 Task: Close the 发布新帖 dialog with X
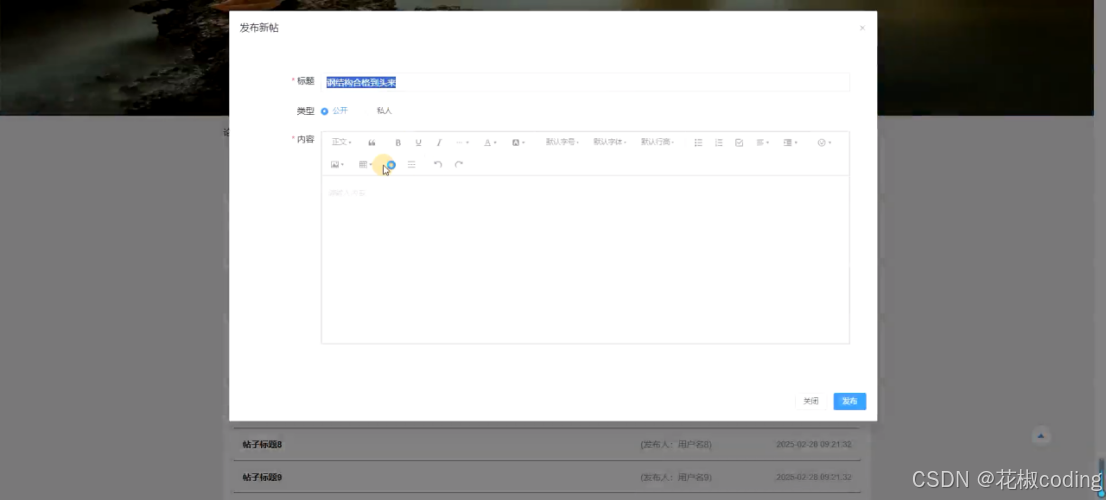(862, 28)
